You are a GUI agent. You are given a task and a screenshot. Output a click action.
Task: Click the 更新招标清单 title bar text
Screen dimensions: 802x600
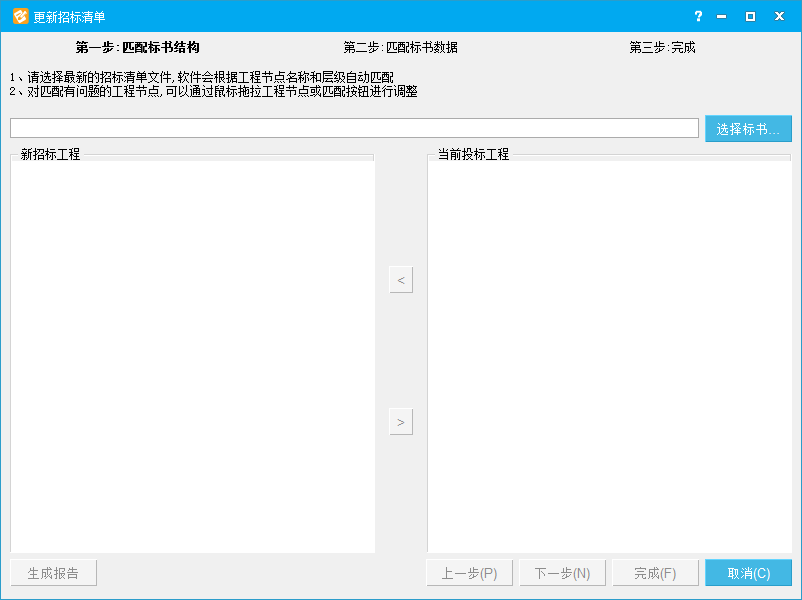(69, 17)
